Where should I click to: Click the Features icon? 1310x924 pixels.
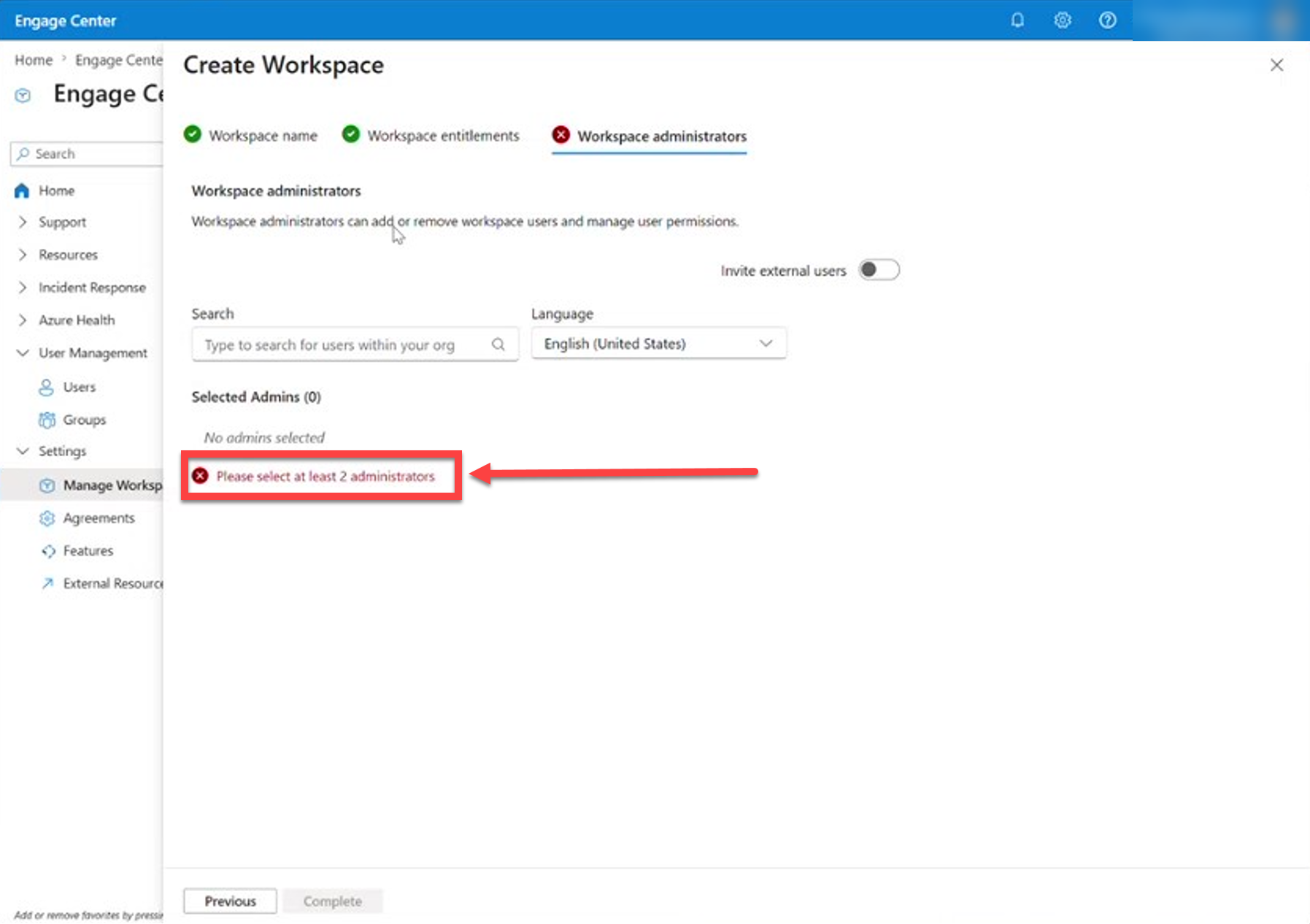pyautogui.click(x=48, y=551)
